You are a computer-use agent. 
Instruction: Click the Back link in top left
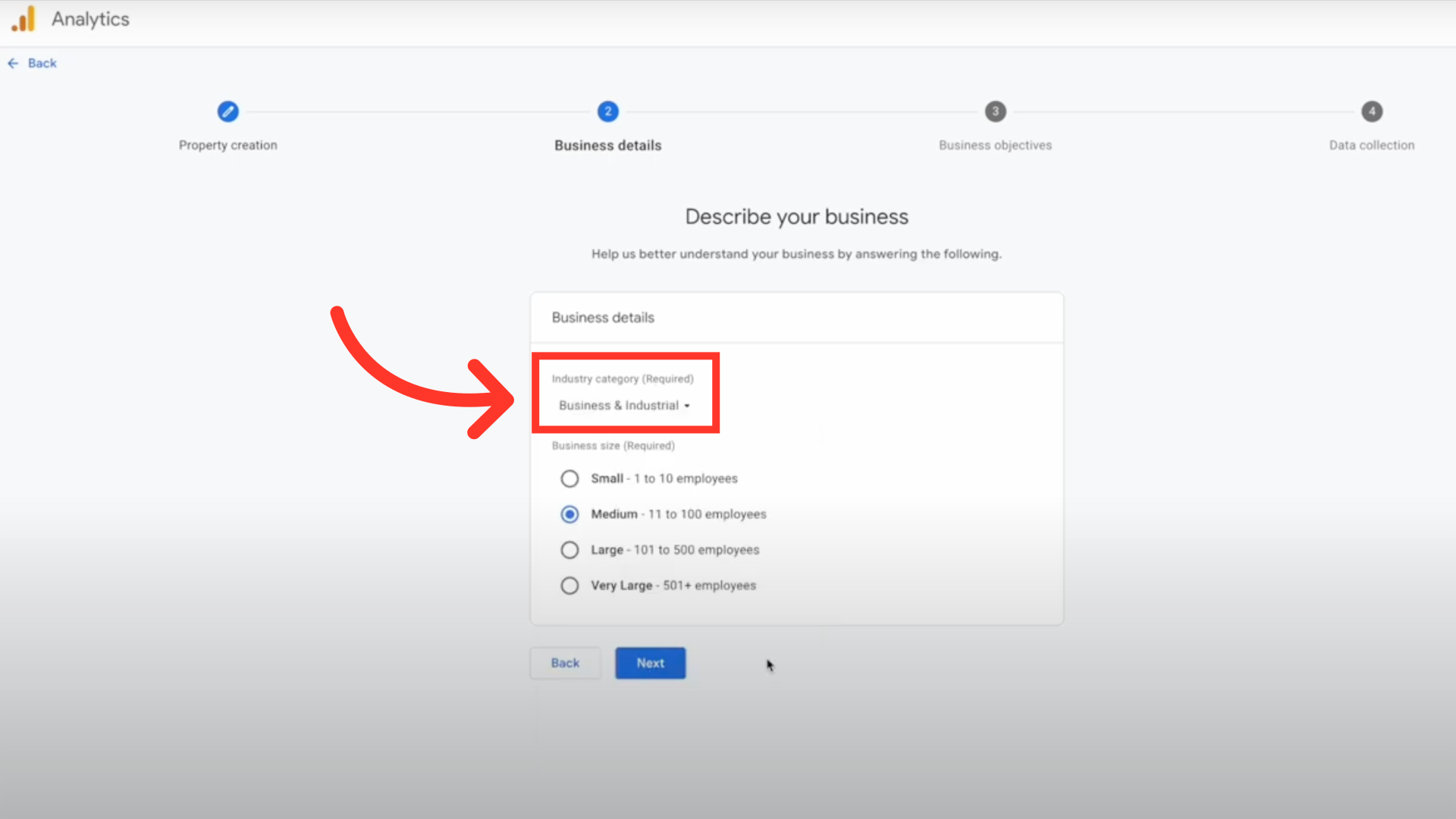pos(42,64)
